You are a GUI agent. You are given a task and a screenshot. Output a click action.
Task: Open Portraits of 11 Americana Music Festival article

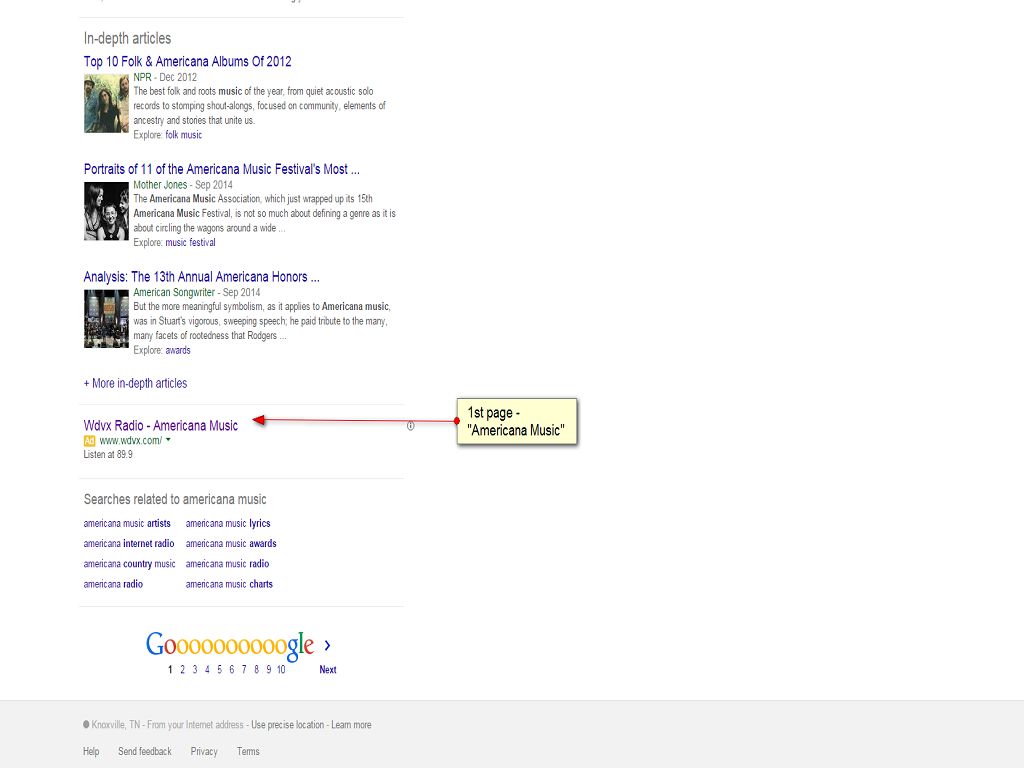pos(221,169)
